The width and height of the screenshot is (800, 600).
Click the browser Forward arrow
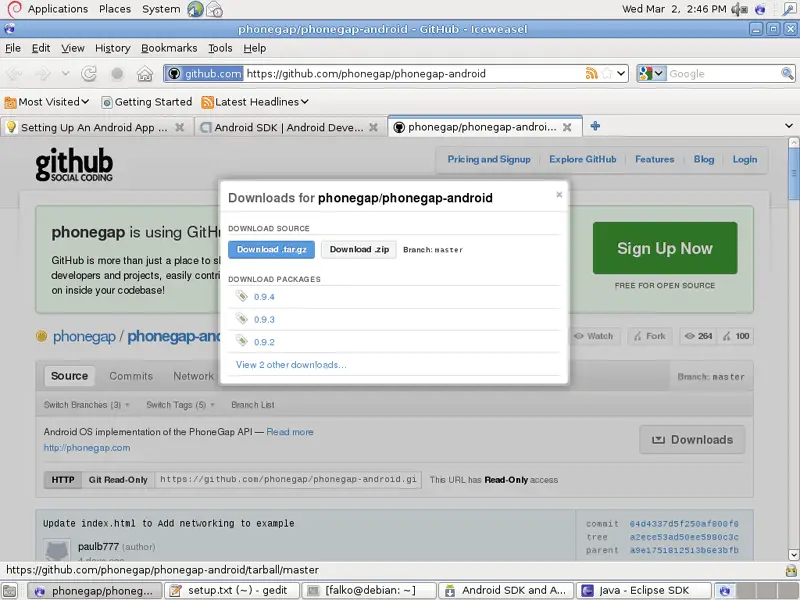(x=43, y=74)
